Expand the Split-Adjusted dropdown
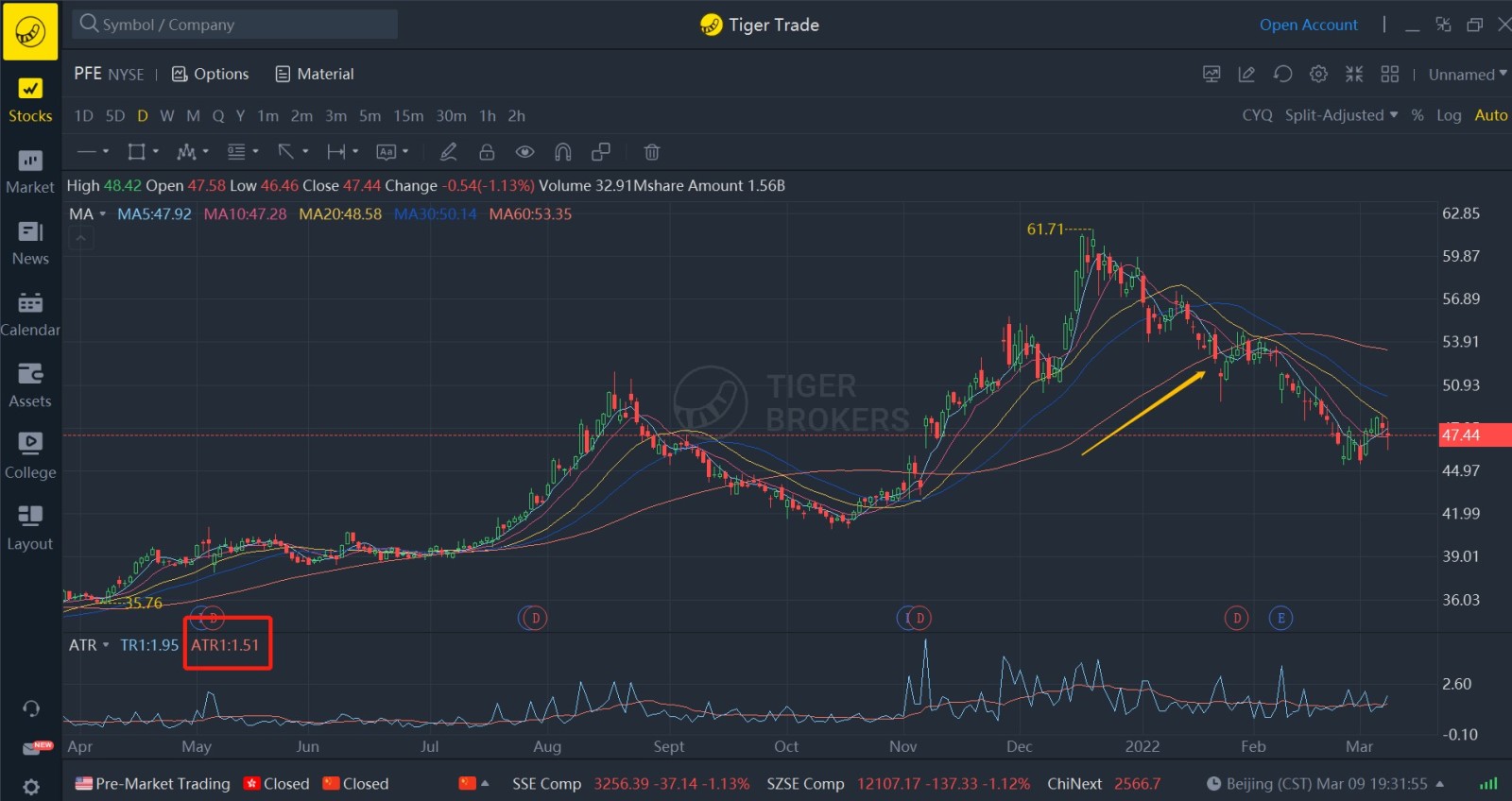 tap(1340, 115)
